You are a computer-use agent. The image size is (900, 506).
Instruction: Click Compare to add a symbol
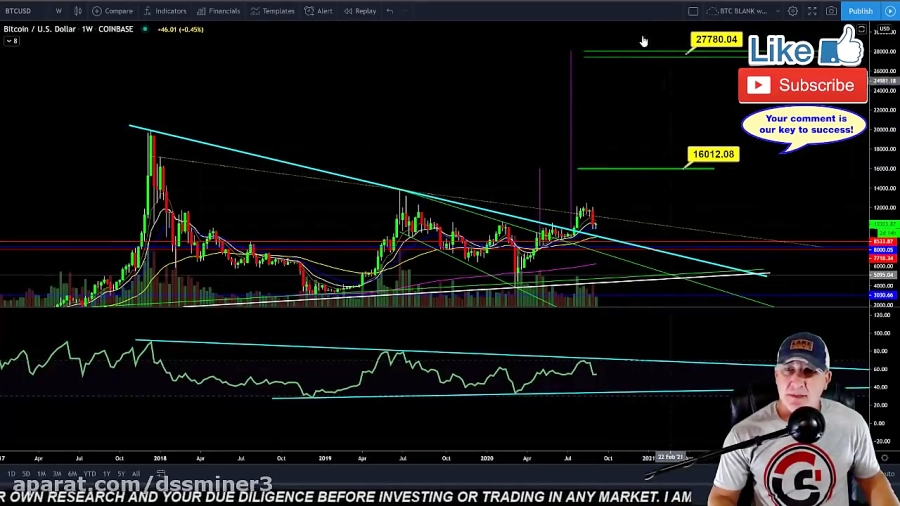click(112, 11)
